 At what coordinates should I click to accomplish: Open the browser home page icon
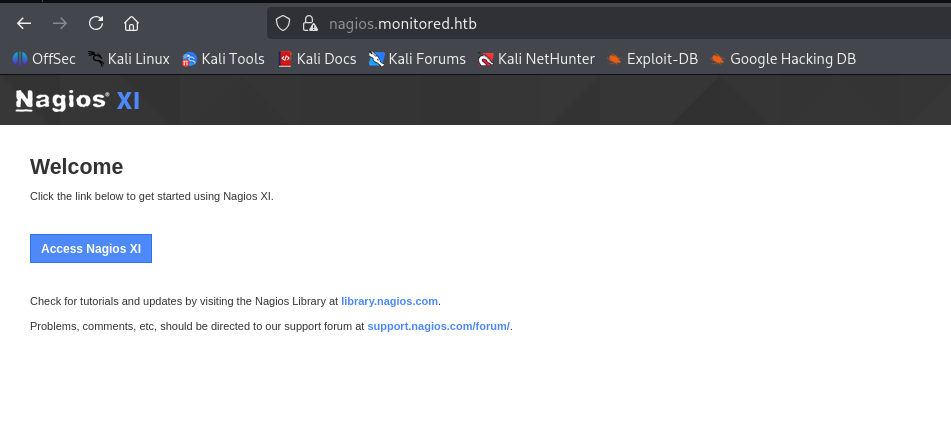pos(131,24)
